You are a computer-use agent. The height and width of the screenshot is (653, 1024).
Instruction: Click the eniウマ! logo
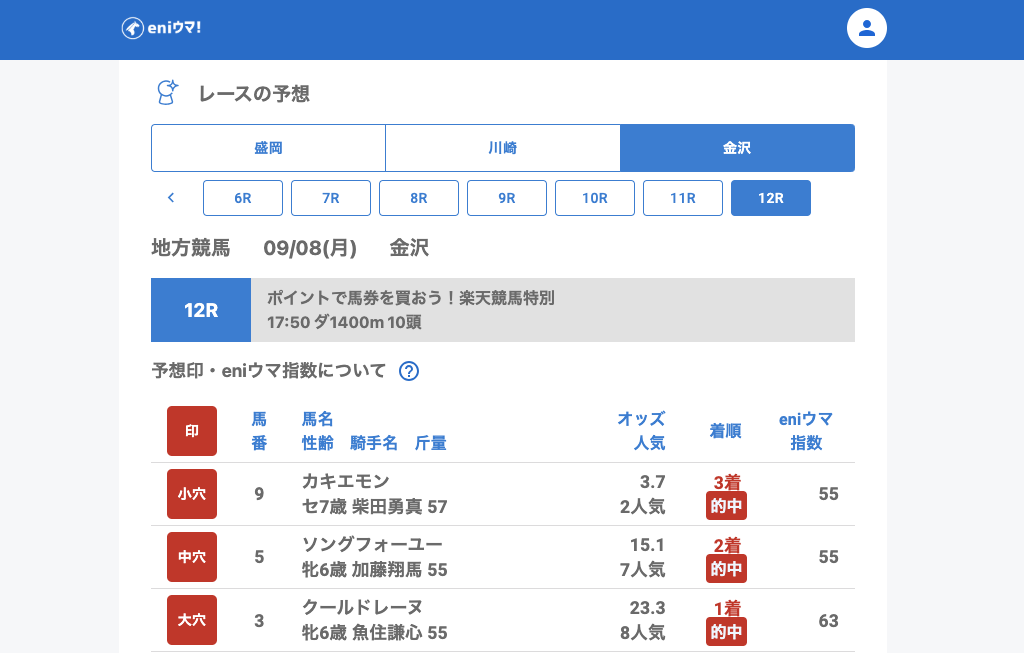pos(162,28)
